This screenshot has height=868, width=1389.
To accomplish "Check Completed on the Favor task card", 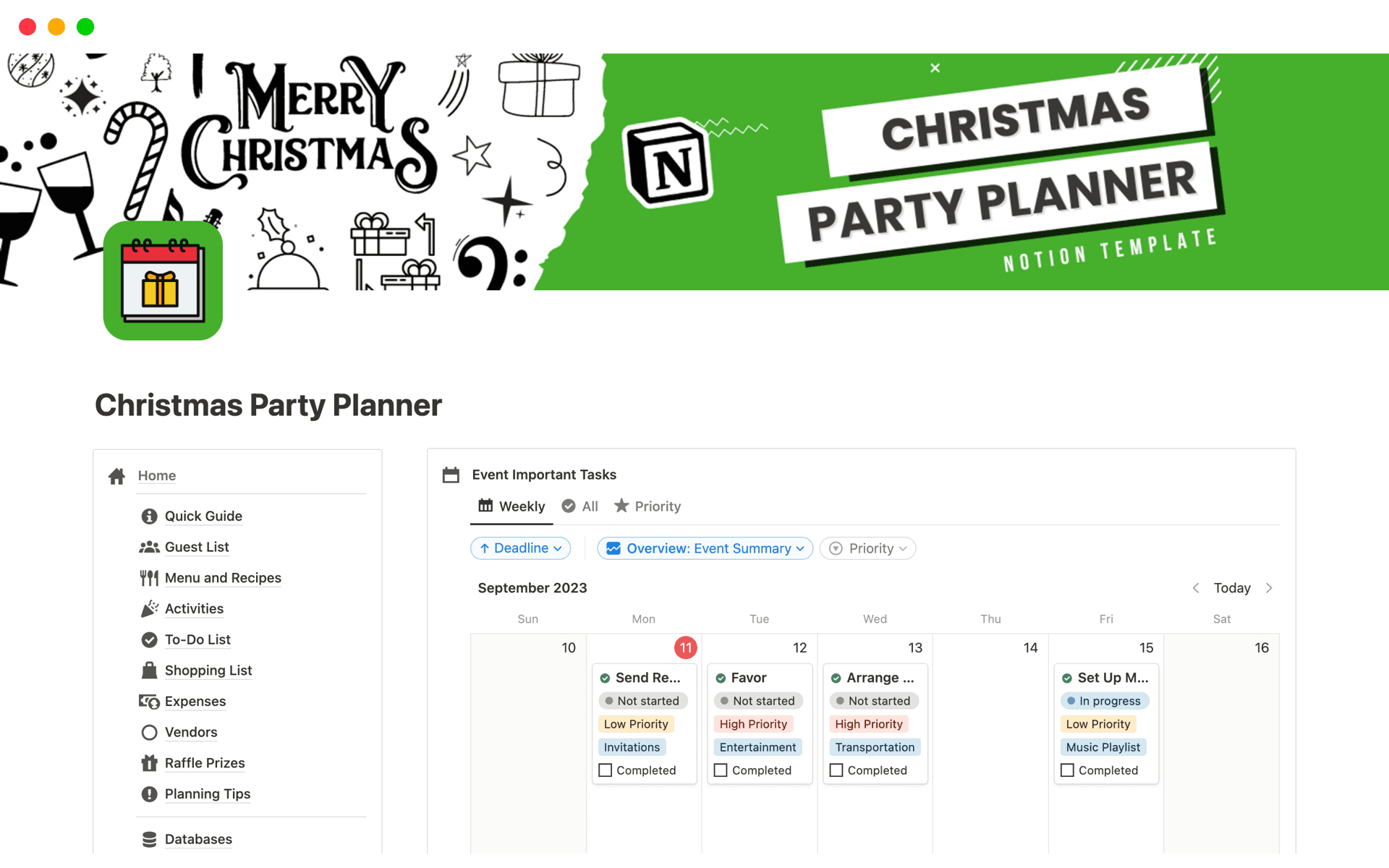I will [721, 770].
